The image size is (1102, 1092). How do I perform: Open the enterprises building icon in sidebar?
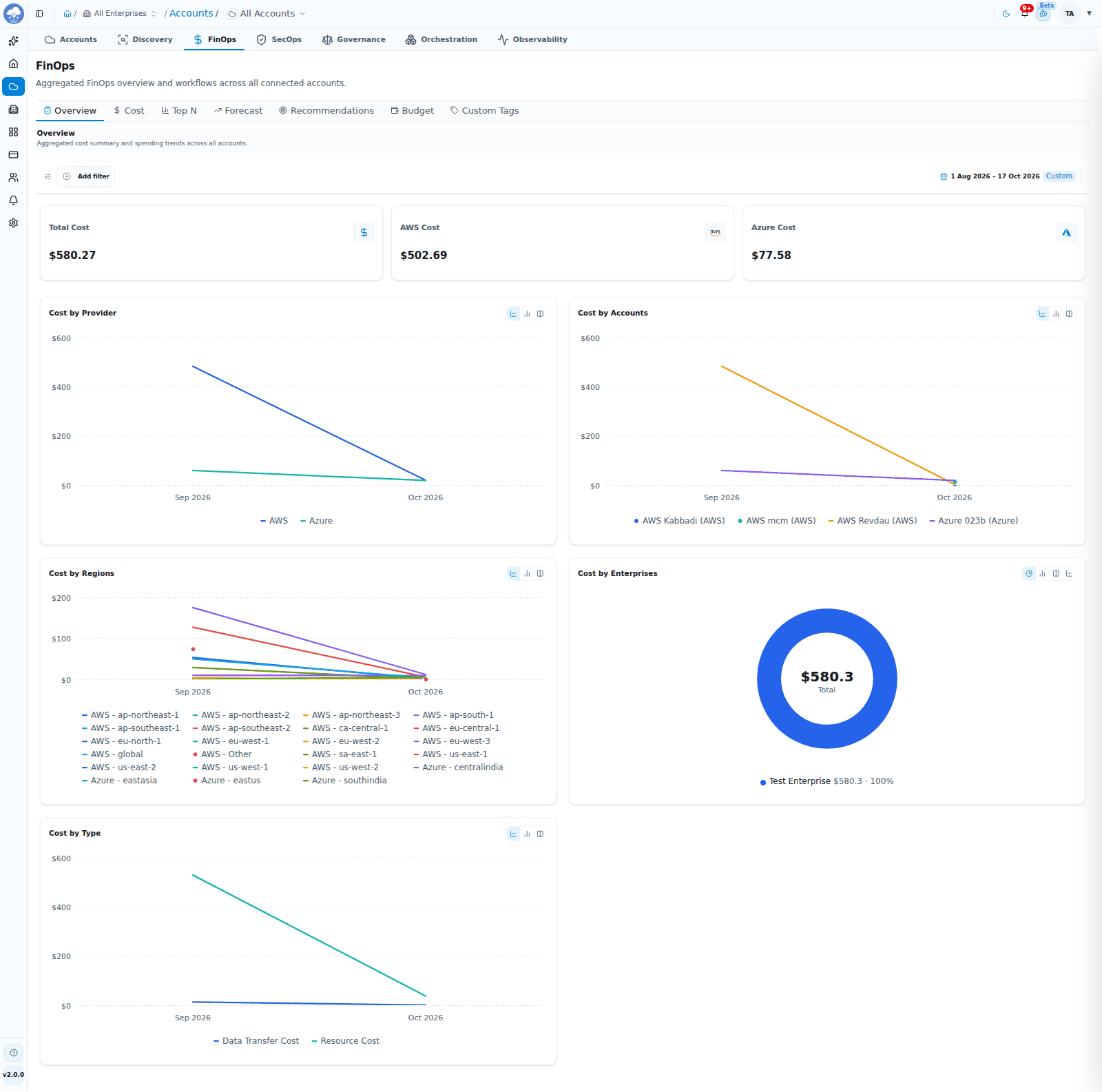click(x=13, y=110)
